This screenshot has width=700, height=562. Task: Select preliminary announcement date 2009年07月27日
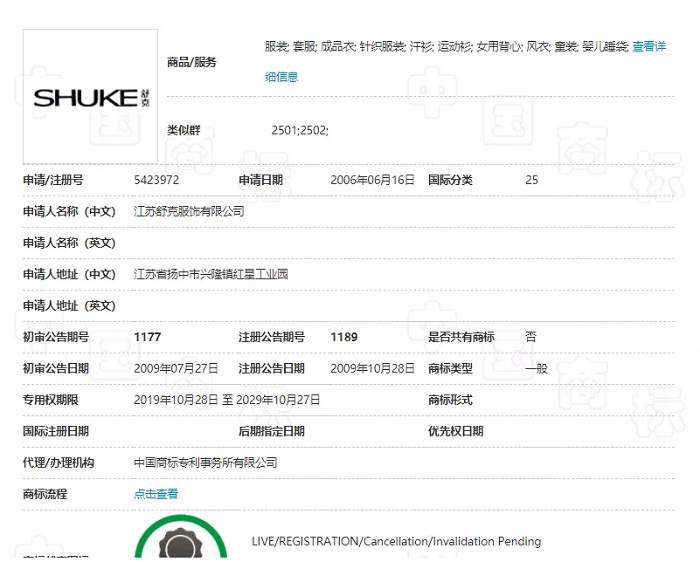pyautogui.click(x=176, y=368)
